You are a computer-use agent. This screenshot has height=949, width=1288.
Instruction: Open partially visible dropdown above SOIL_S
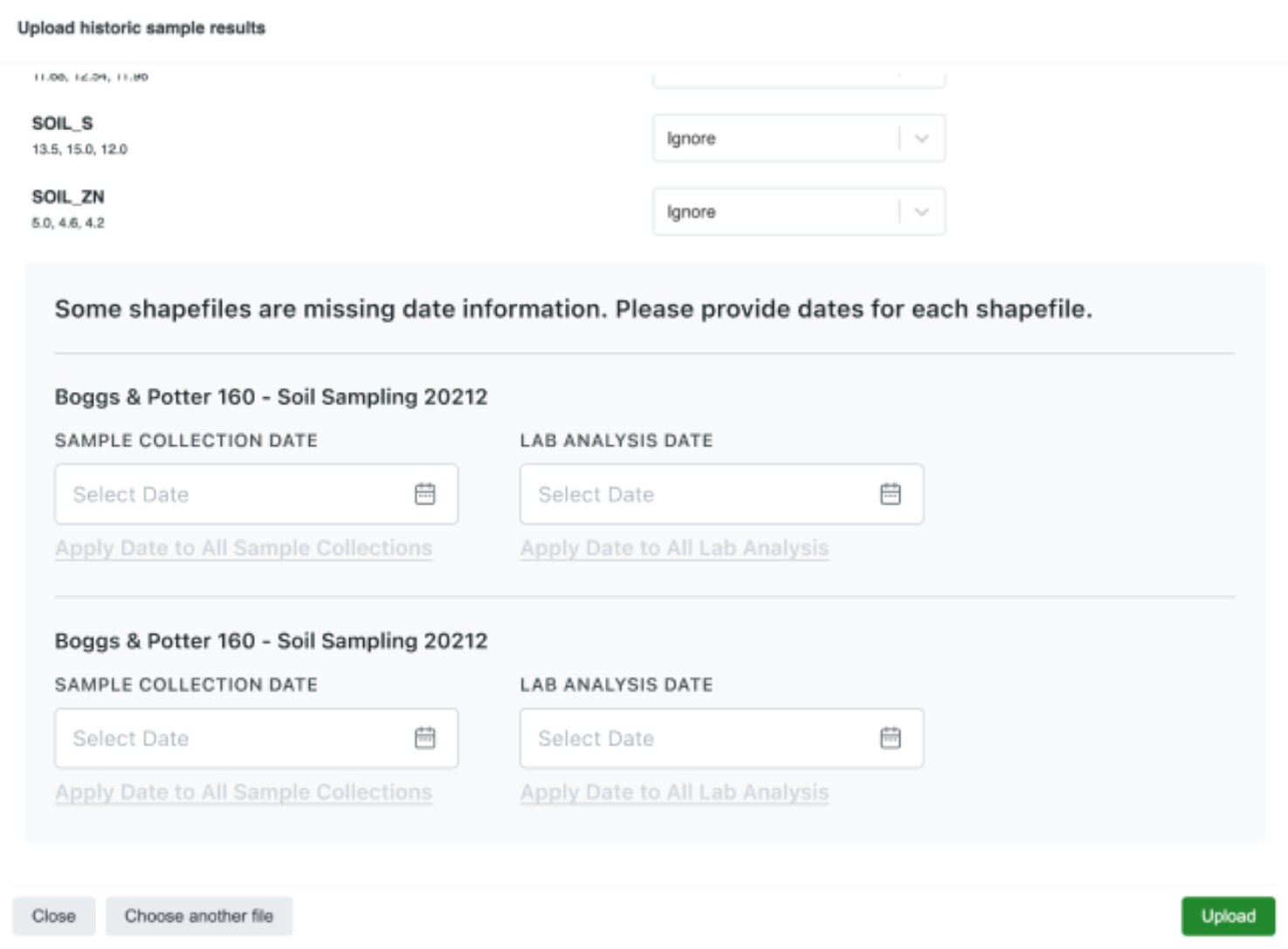(x=799, y=76)
